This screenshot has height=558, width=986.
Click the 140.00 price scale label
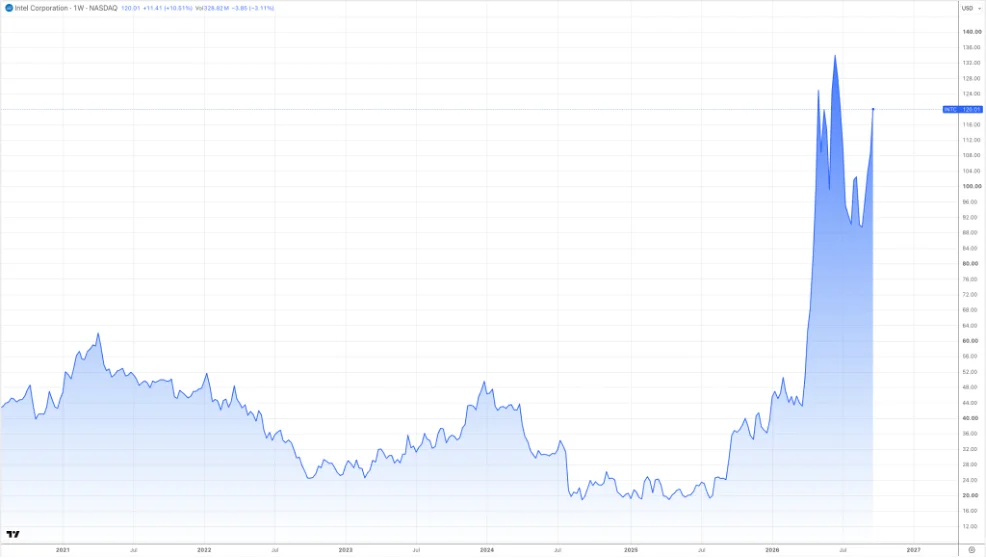click(x=971, y=32)
